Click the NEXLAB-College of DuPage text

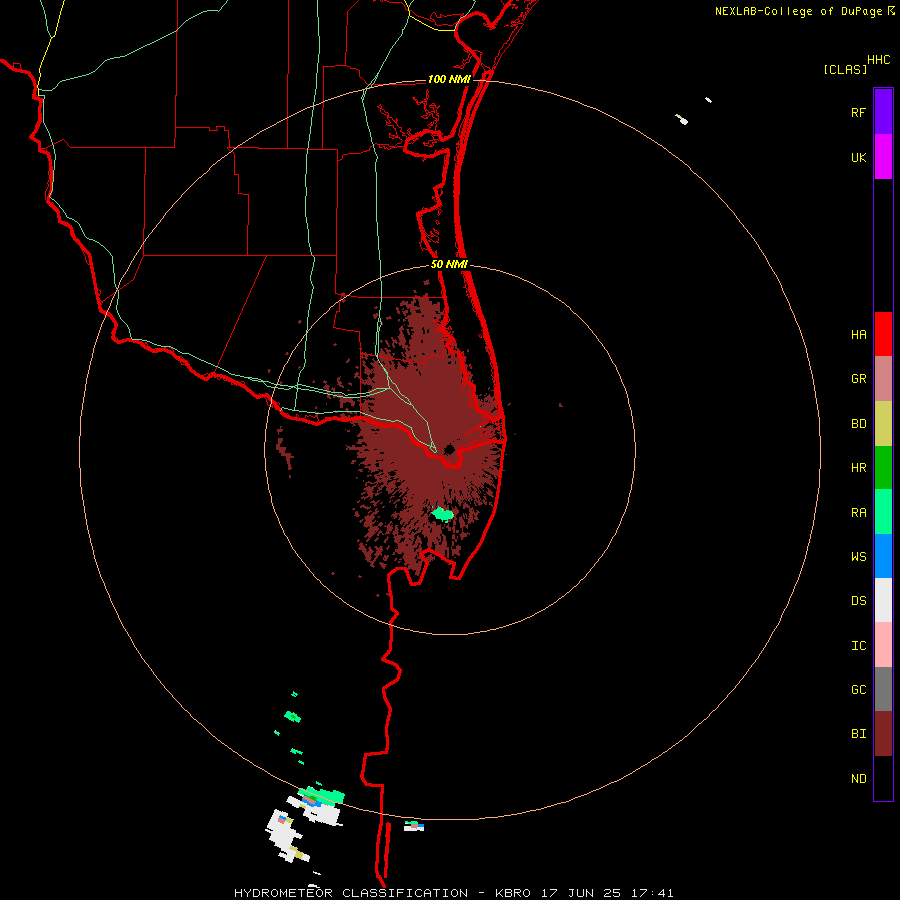tap(798, 11)
